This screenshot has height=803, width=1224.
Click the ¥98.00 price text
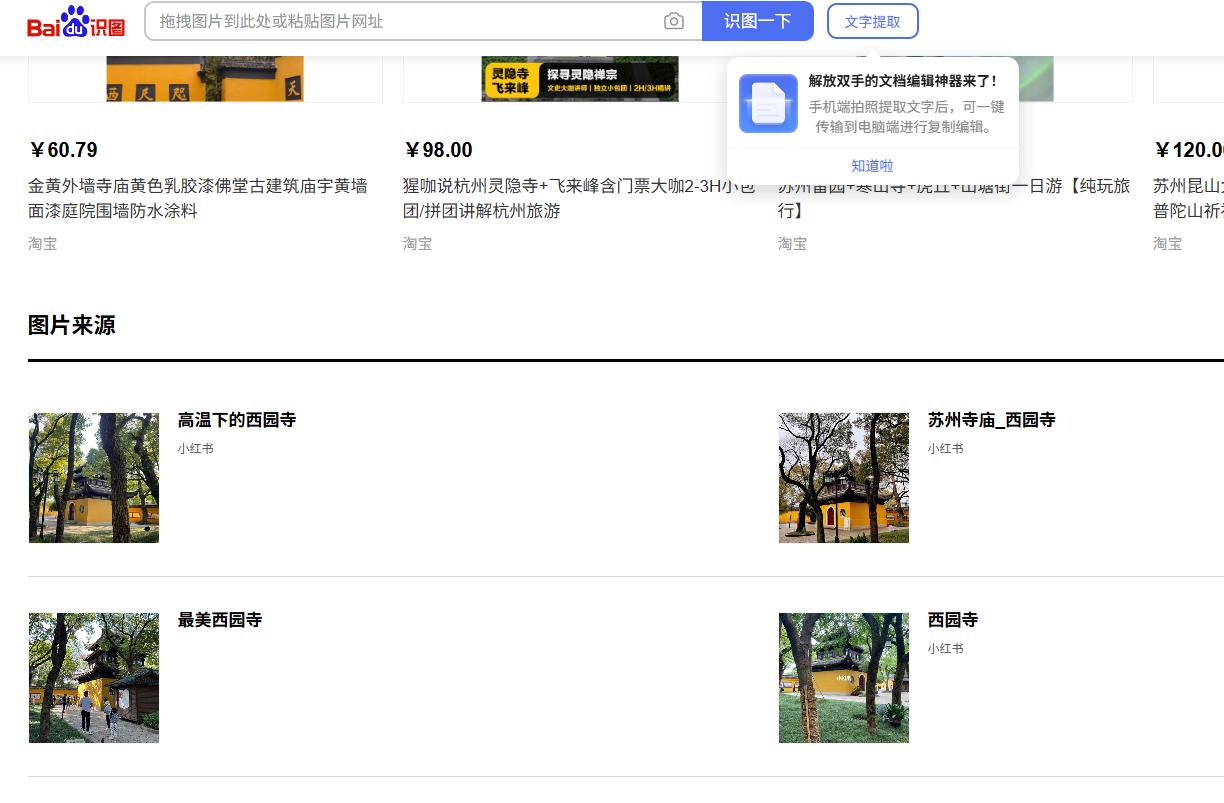pos(438,150)
